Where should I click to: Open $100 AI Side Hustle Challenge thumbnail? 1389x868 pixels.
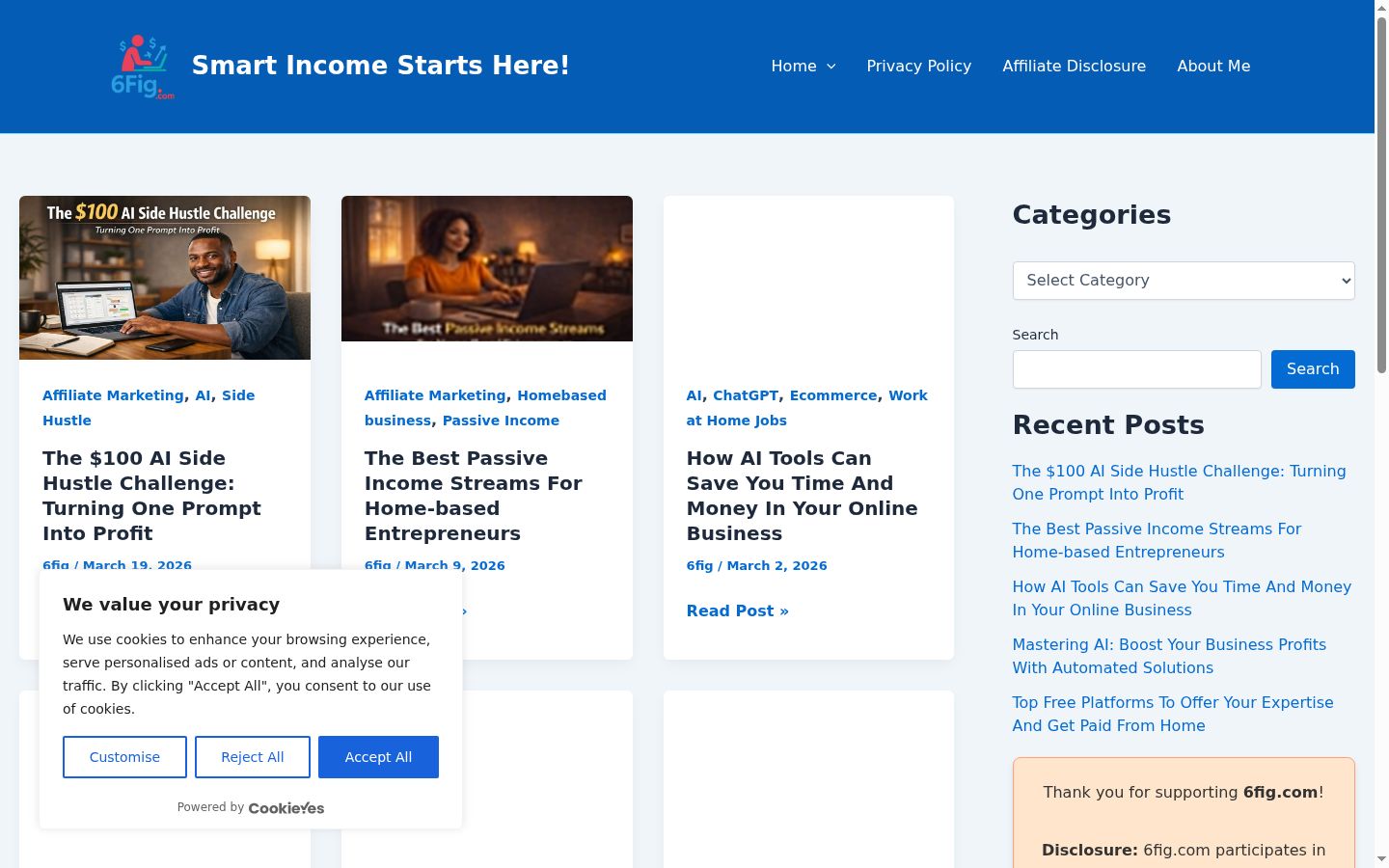coord(165,278)
